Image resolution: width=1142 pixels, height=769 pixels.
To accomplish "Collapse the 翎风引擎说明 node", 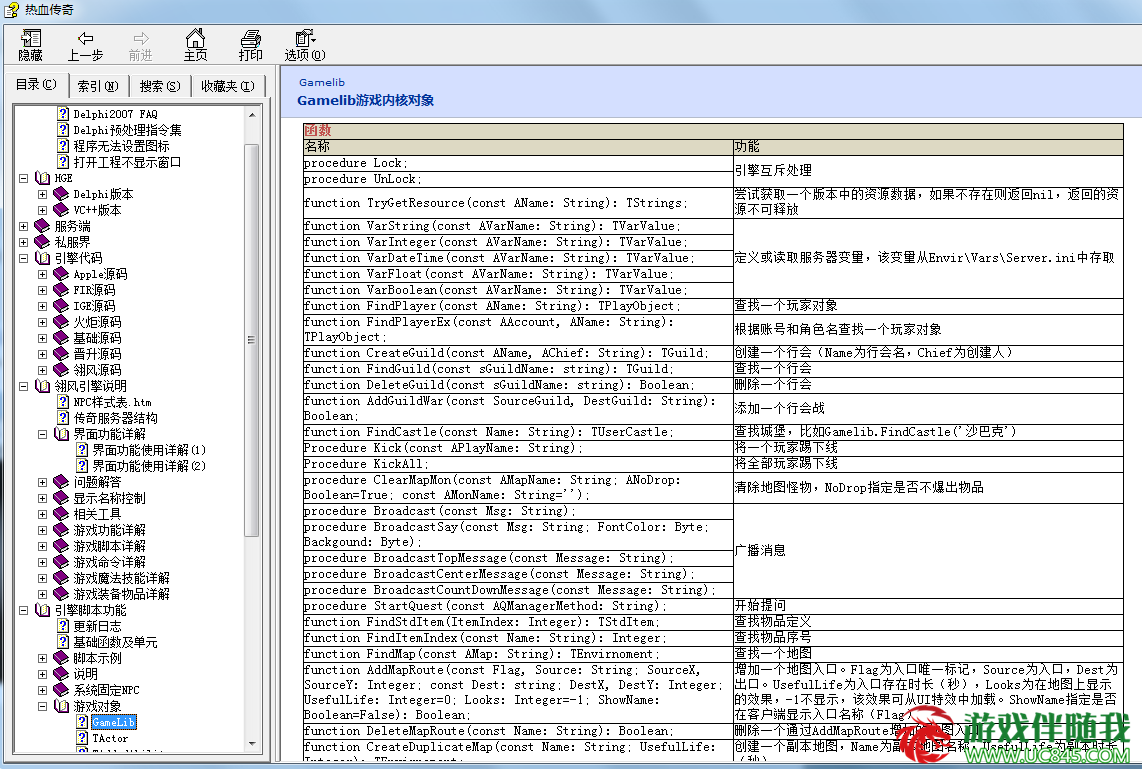I will coord(23,386).
